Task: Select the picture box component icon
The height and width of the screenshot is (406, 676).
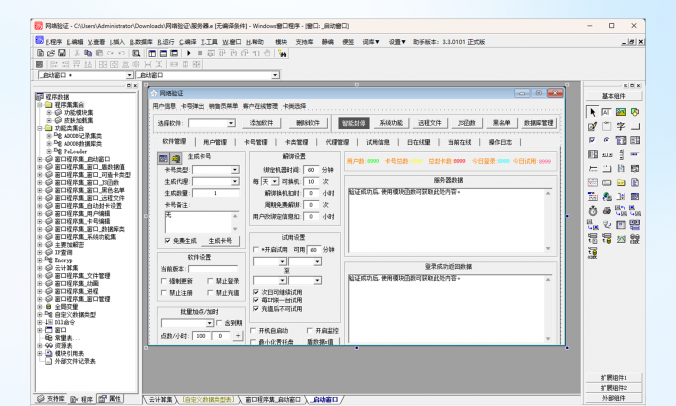Action: tap(621, 112)
